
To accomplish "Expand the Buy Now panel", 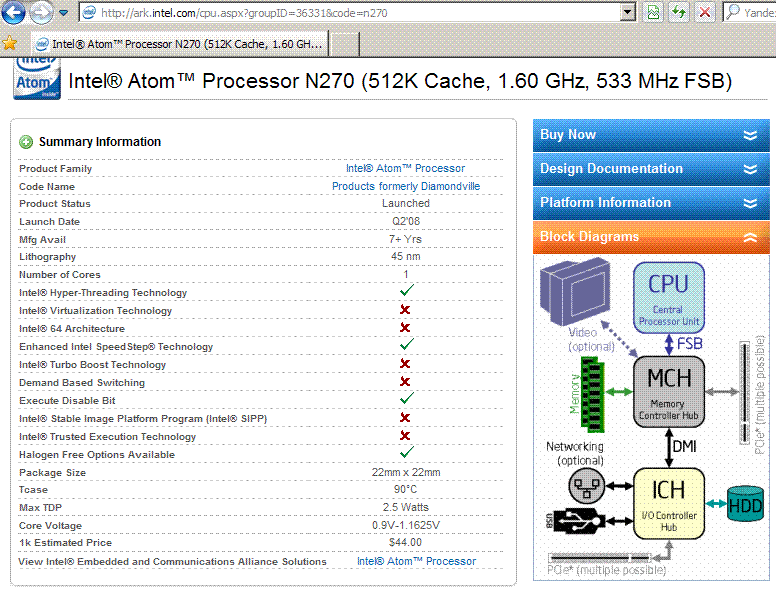I will pyautogui.click(x=651, y=135).
